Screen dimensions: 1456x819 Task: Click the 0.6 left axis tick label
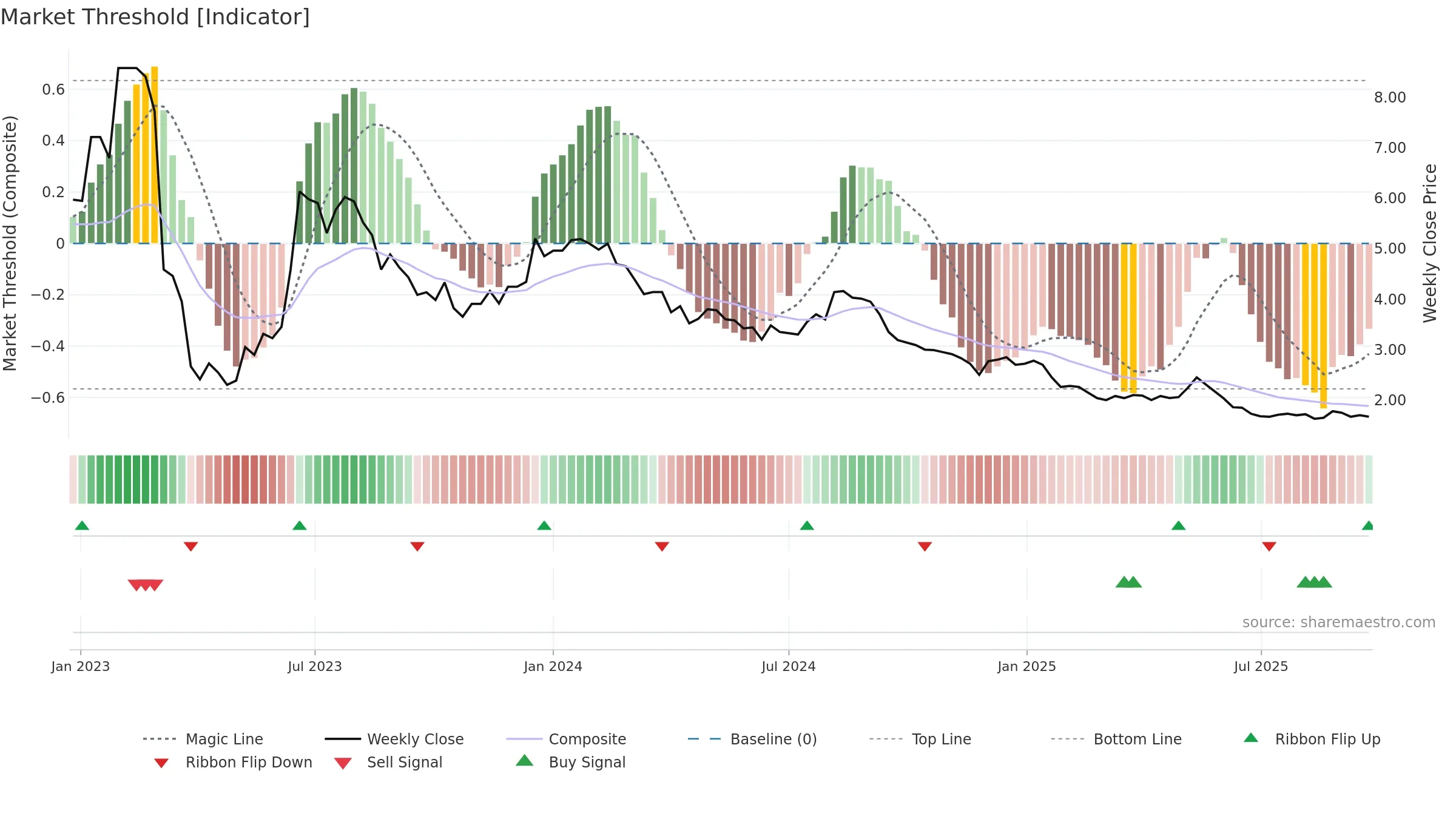[53, 90]
